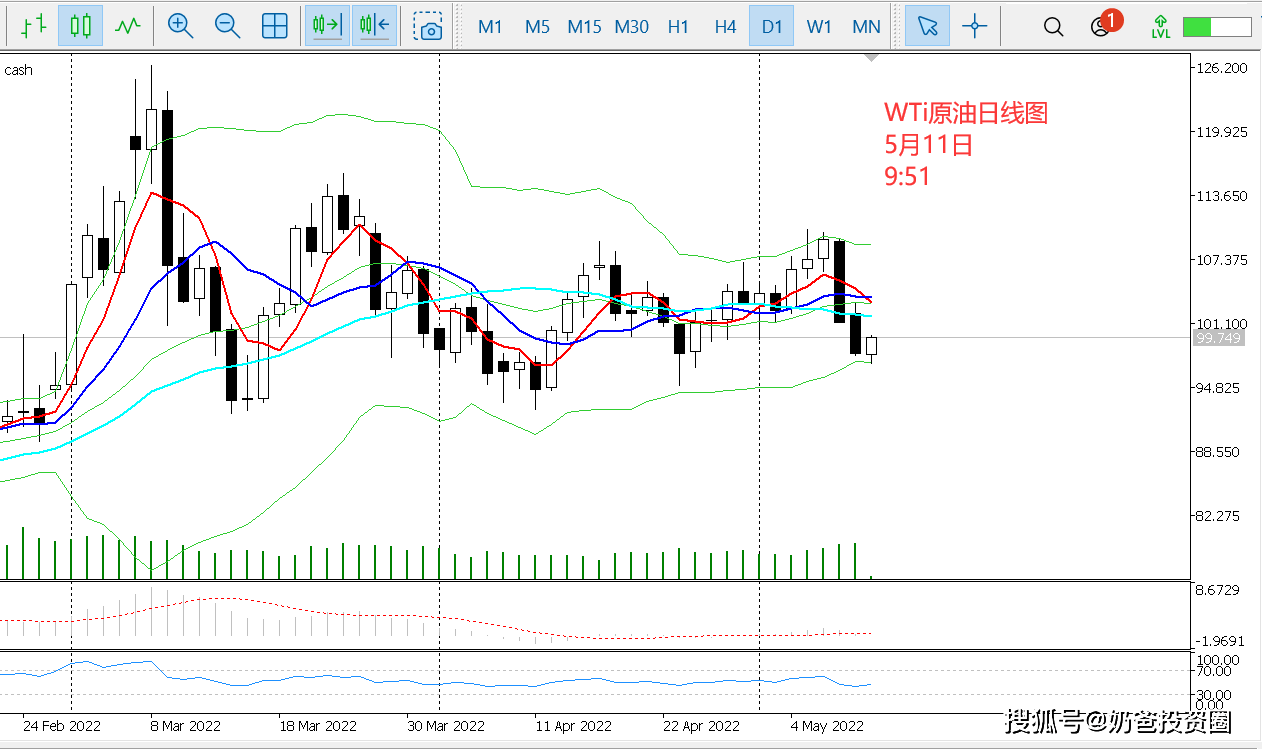Click oscillator scale value 100.00
This screenshot has width=1262, height=749.
pos(1219,660)
